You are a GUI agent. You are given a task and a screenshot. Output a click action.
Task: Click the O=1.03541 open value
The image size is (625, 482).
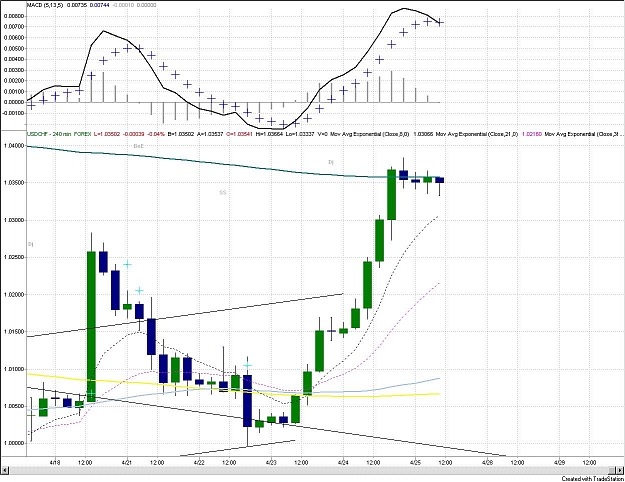239,134
